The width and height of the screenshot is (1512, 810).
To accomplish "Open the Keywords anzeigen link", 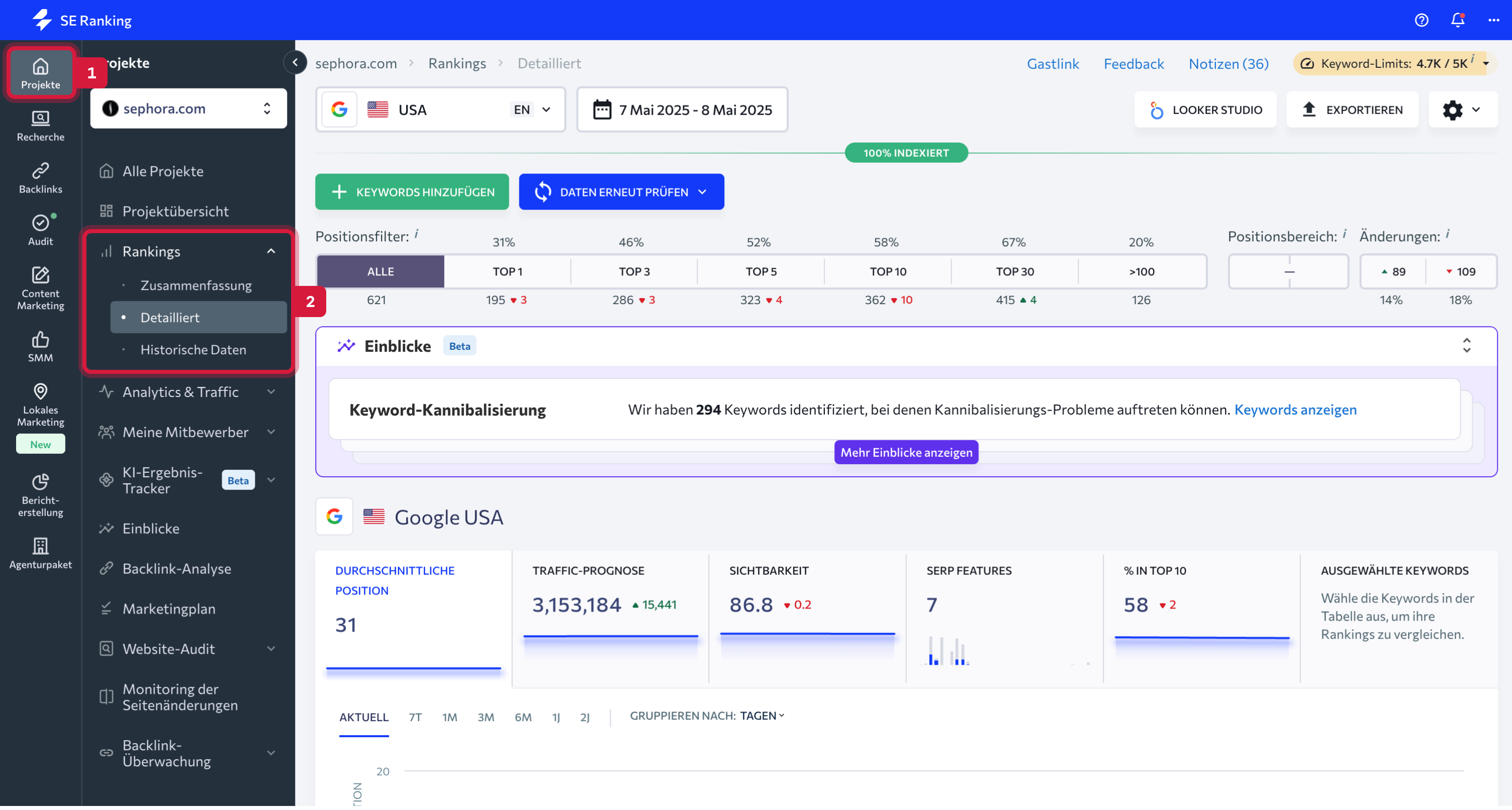I will tap(1295, 410).
